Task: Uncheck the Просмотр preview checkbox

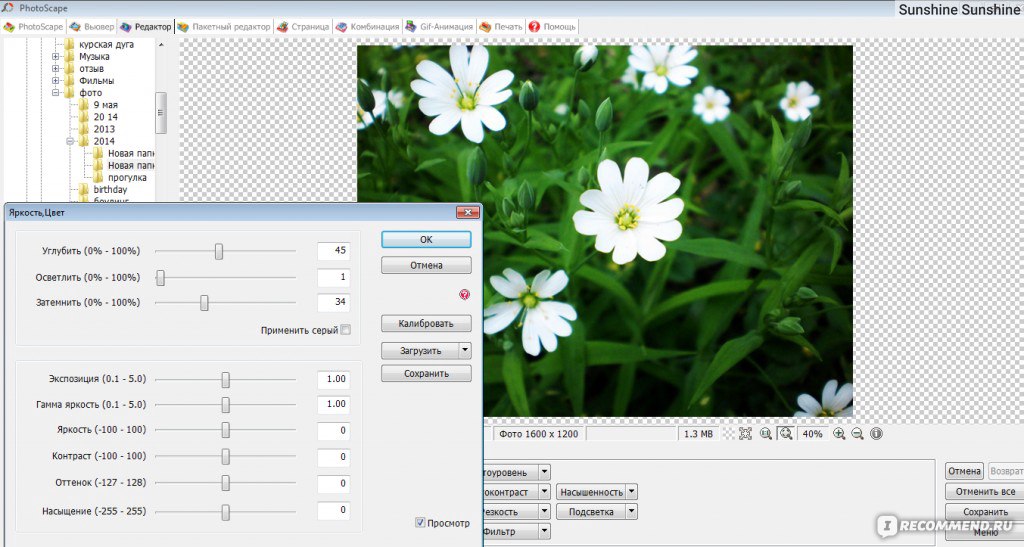Action: tap(420, 522)
